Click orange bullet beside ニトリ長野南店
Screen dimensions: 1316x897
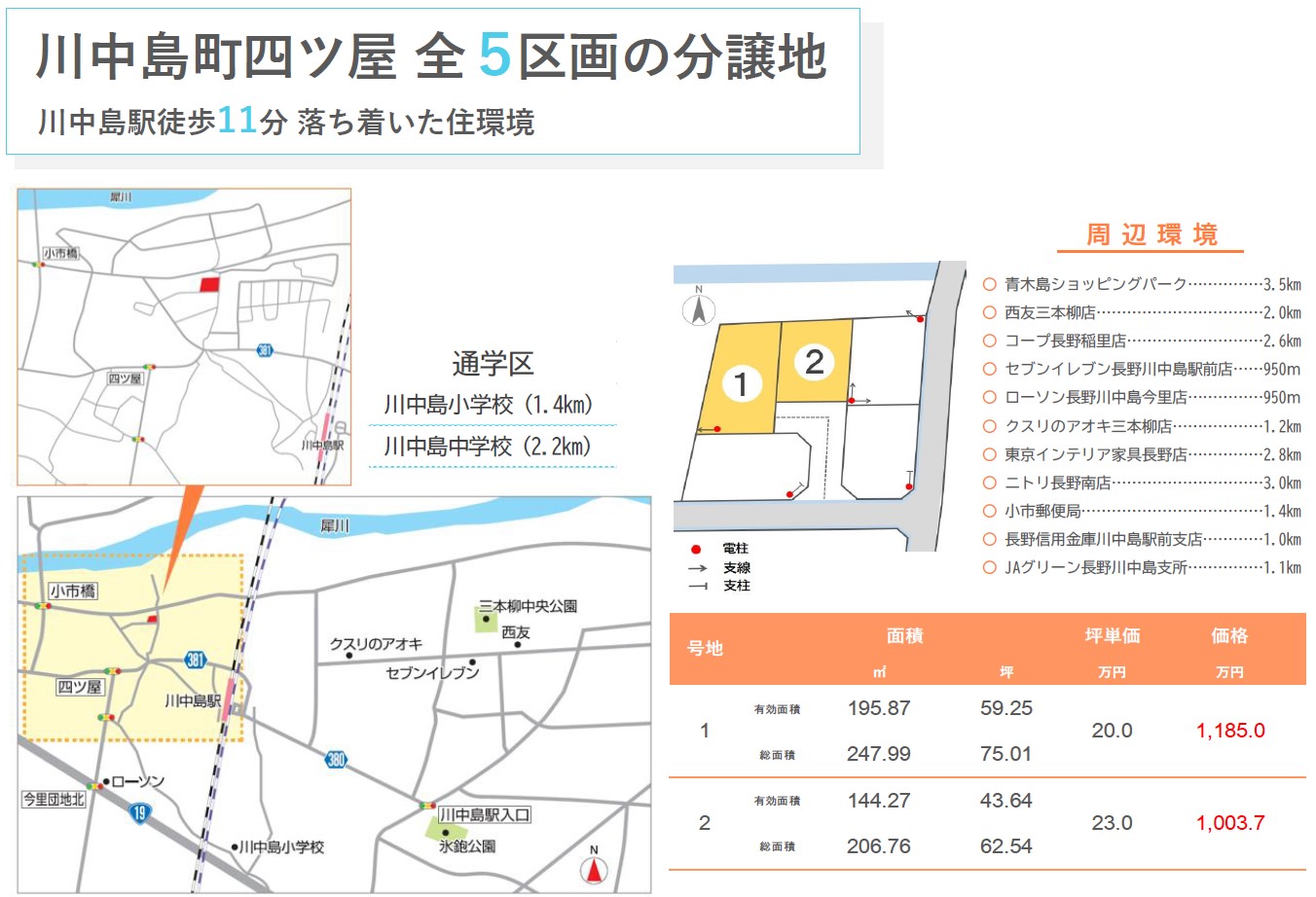click(x=989, y=483)
